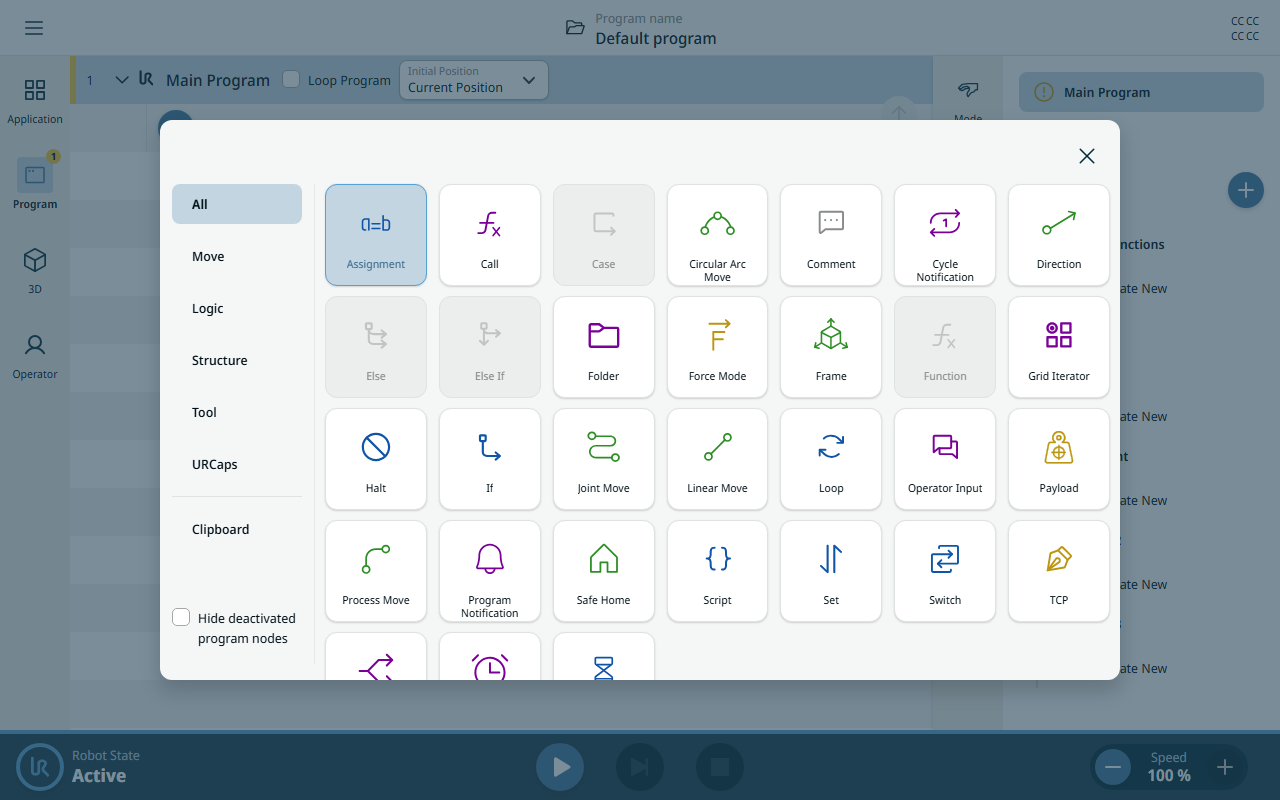Enable Hide deactivated program nodes checkbox

(181, 618)
